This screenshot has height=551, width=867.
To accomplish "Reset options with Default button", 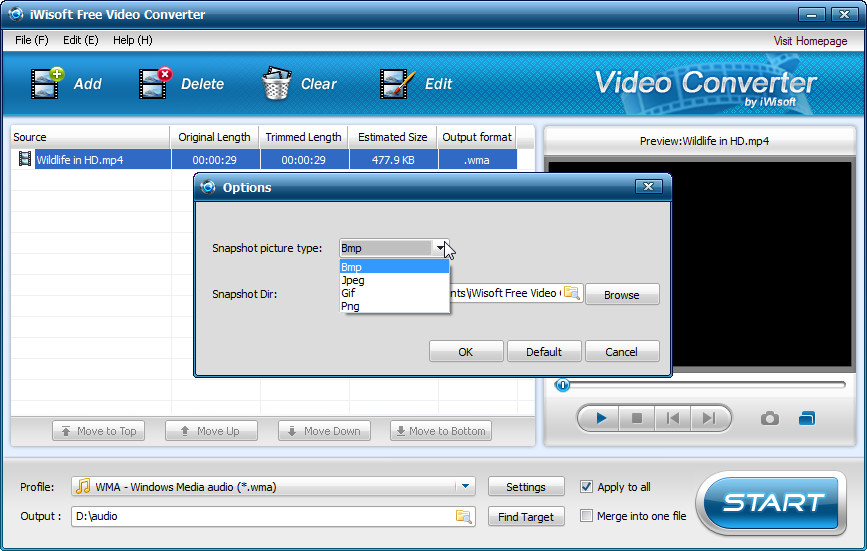I will (544, 351).
